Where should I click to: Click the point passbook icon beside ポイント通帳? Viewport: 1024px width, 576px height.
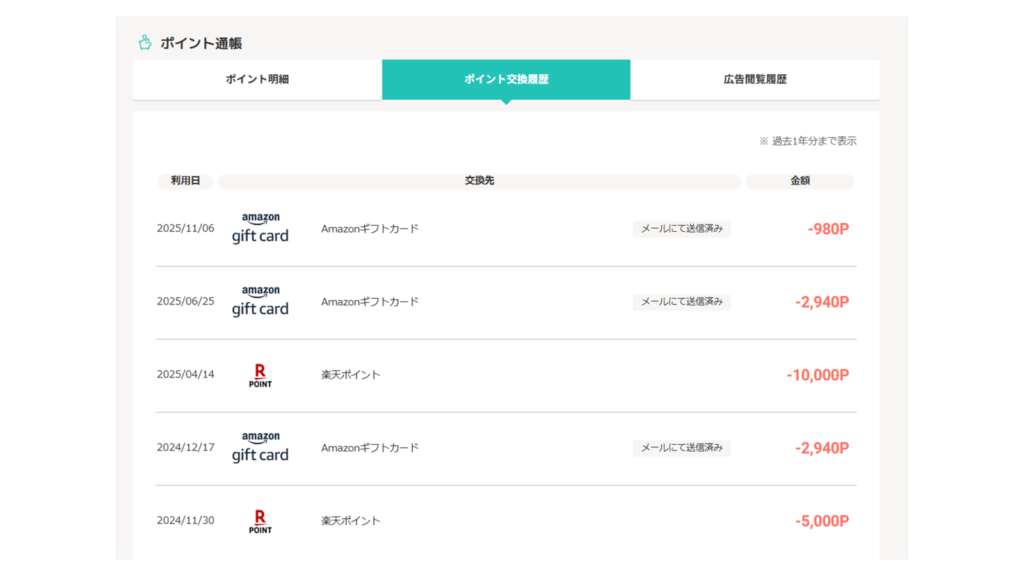click(145, 43)
